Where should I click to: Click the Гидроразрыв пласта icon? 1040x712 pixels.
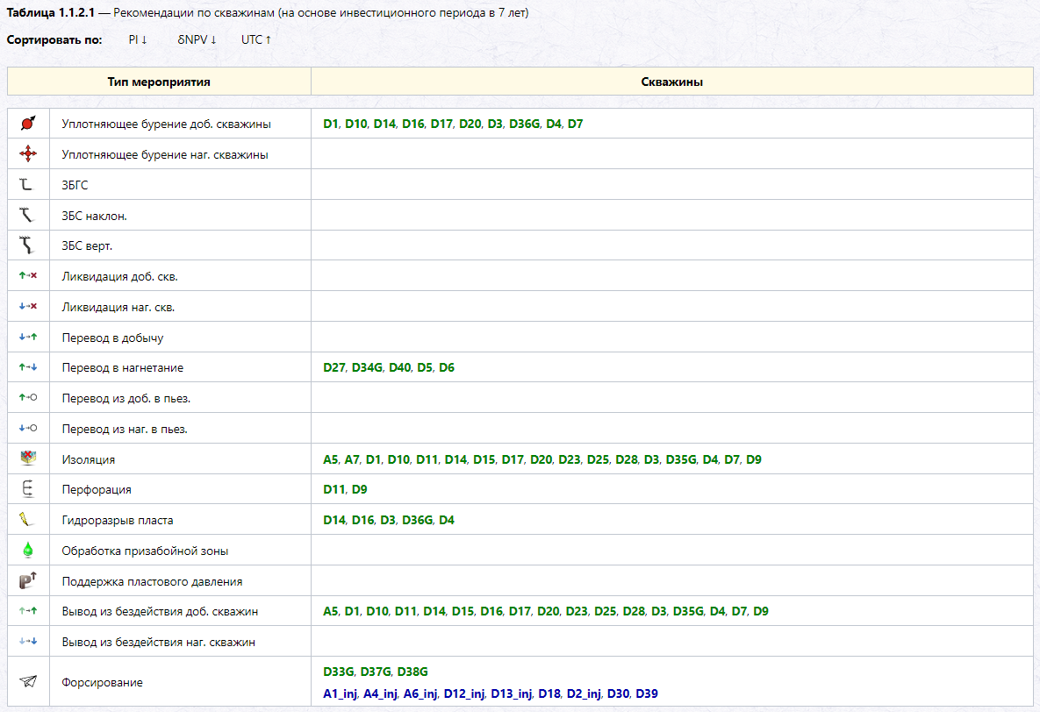(x=26, y=519)
